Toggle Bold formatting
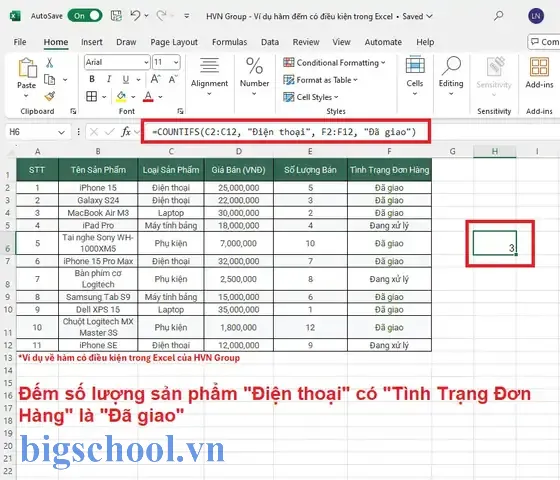560x480 pixels. [92, 79]
